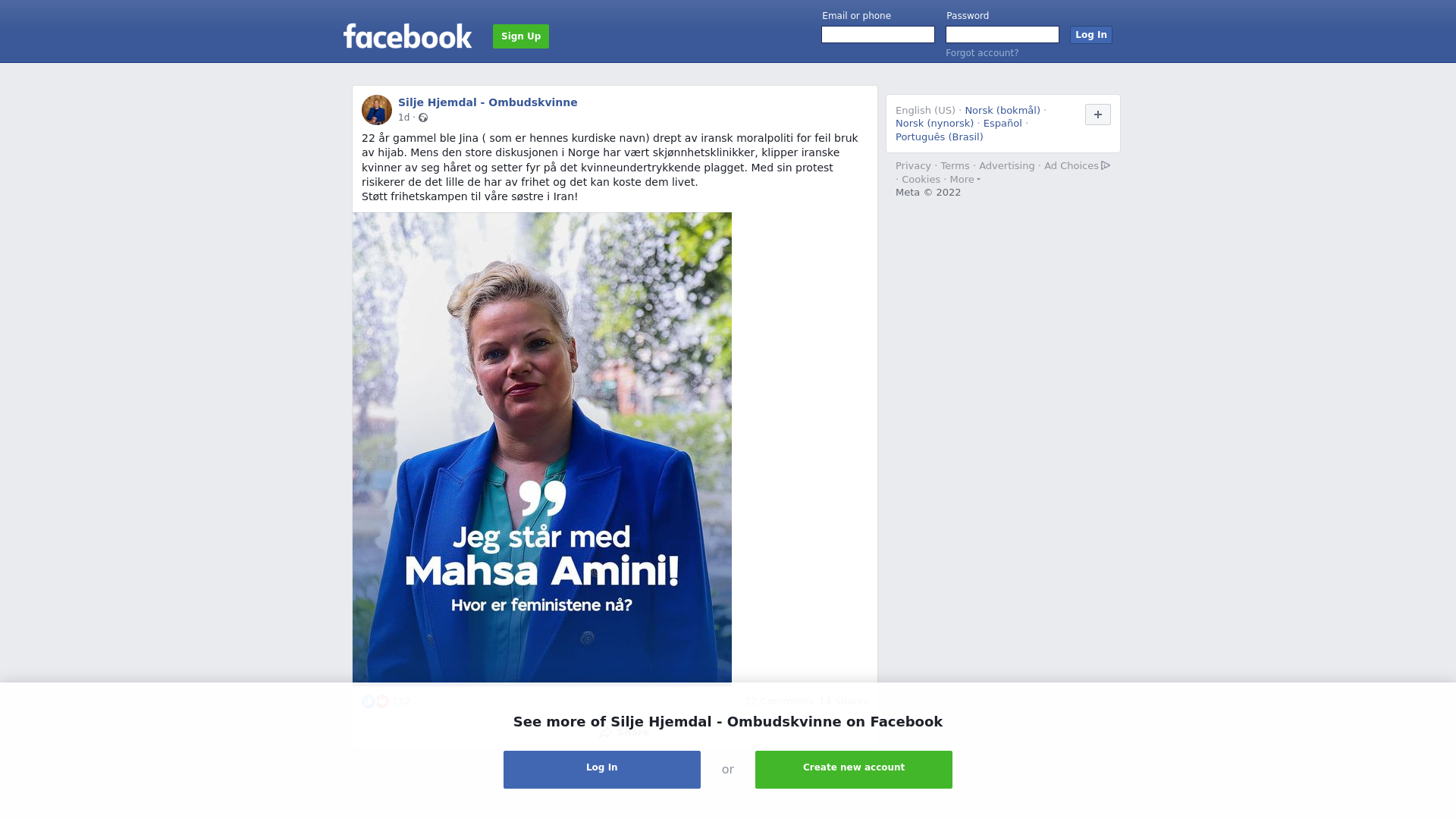Click the public globe privacy icon

point(423,118)
